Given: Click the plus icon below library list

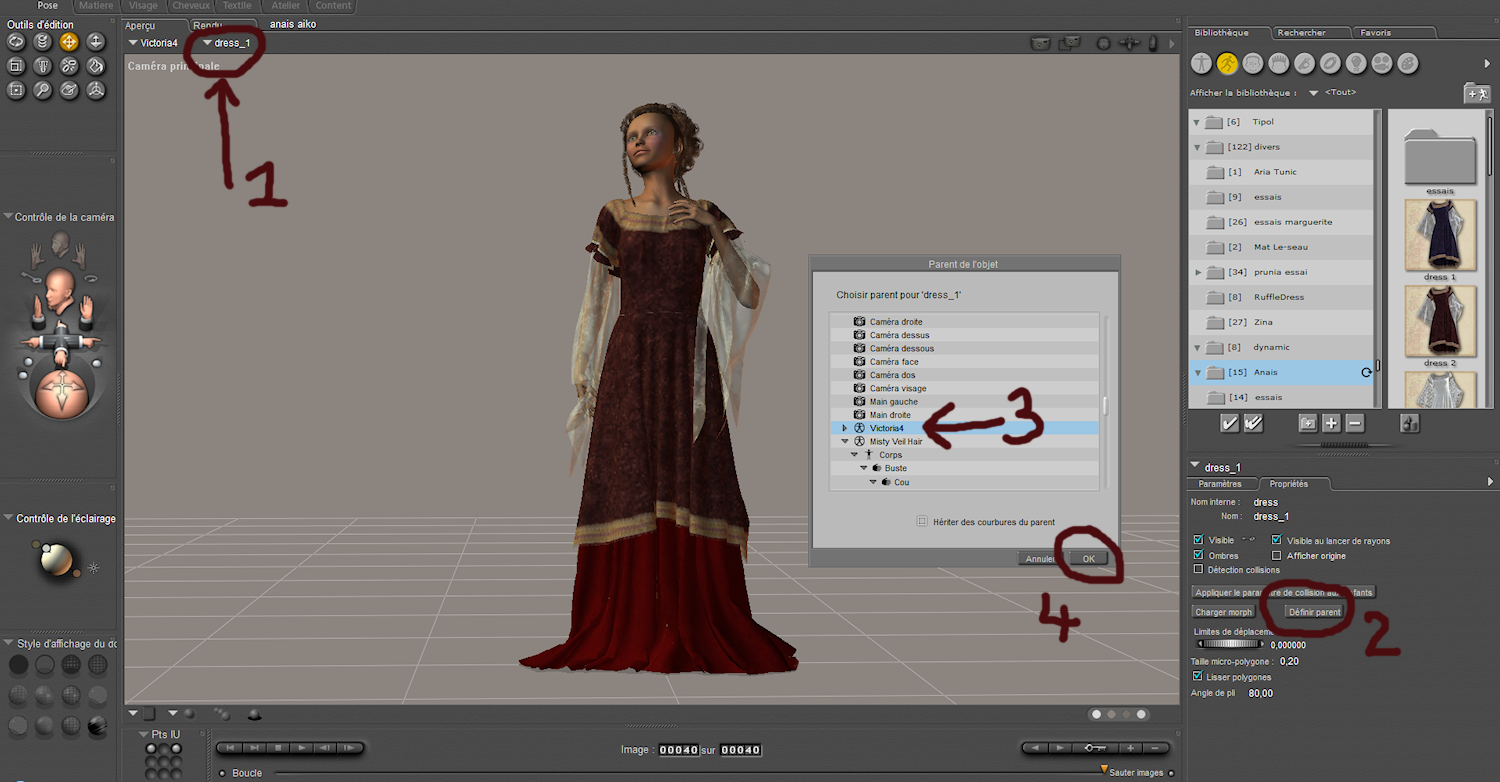Looking at the screenshot, I should (x=1331, y=423).
